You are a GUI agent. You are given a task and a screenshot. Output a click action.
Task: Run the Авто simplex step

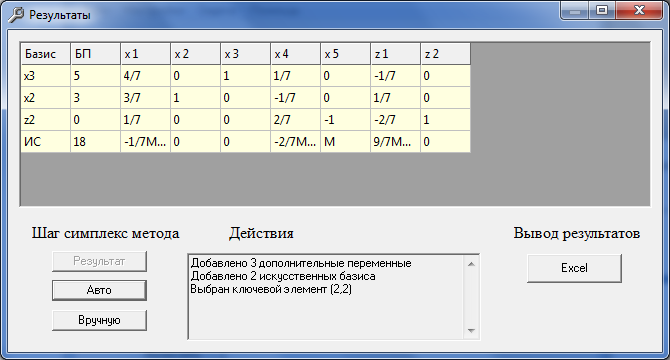[x=99, y=290]
